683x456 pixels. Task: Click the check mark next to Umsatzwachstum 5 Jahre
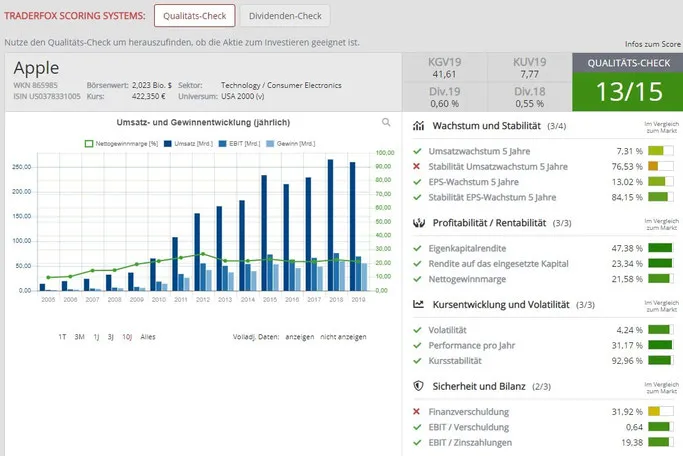click(x=417, y=151)
